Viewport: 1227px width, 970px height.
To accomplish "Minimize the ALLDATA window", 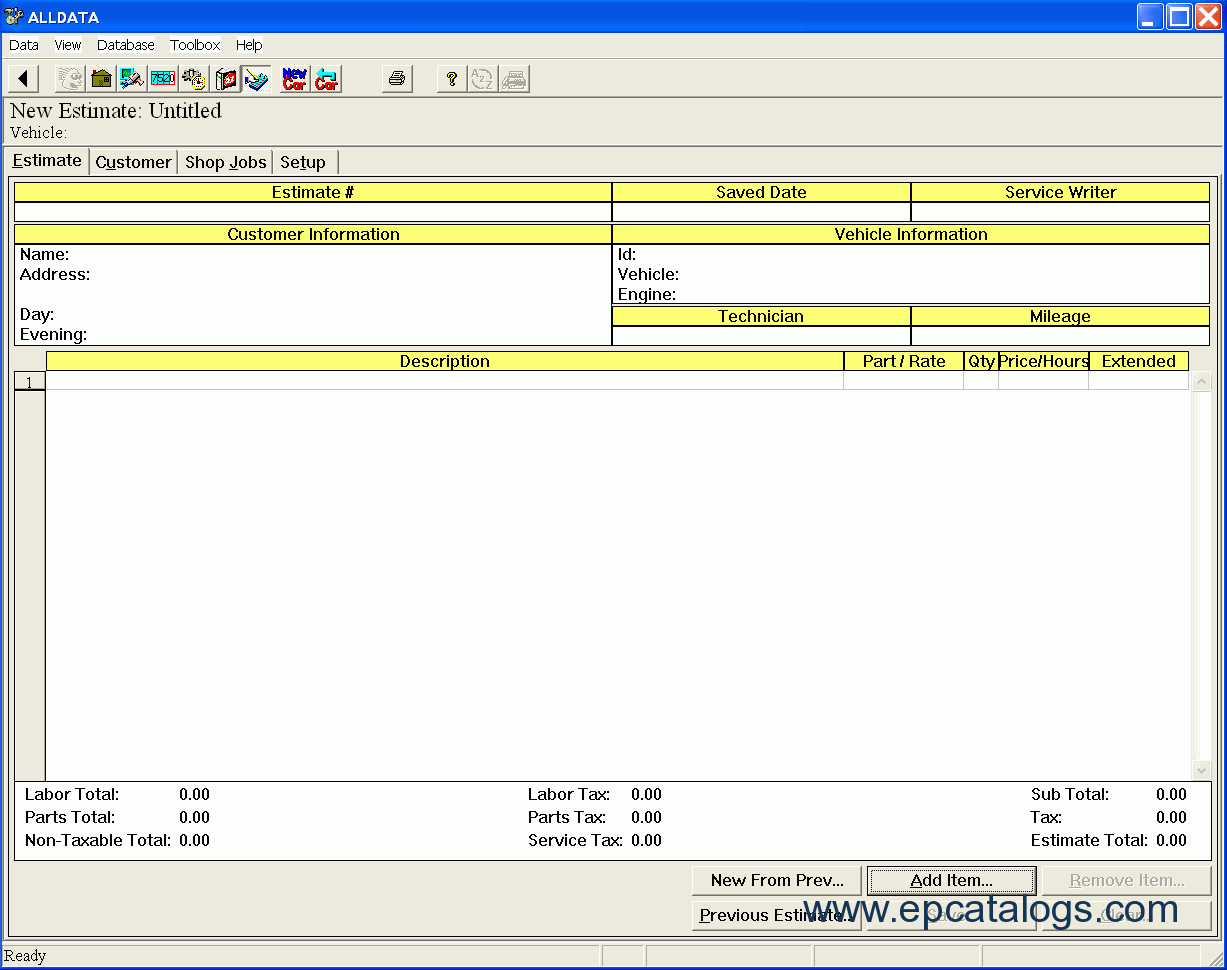I will click(1150, 17).
